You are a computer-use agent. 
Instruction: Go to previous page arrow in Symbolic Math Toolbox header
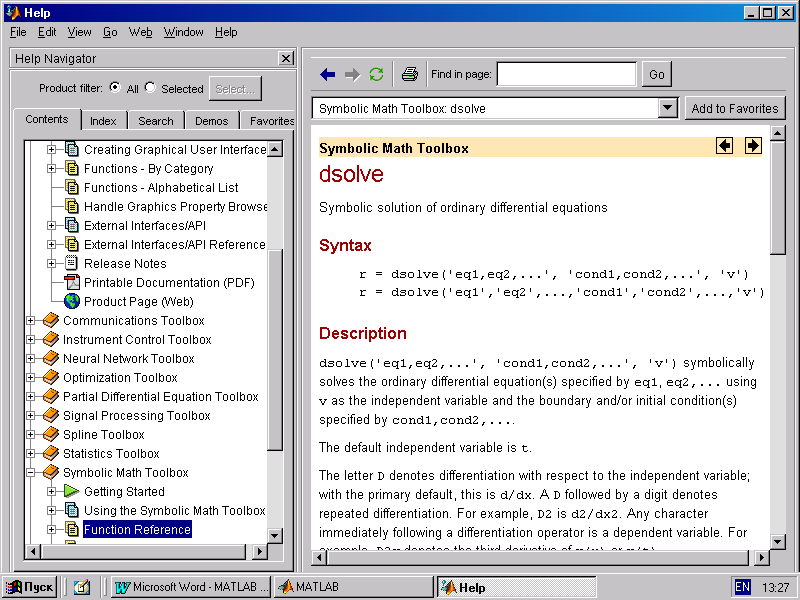(724, 146)
